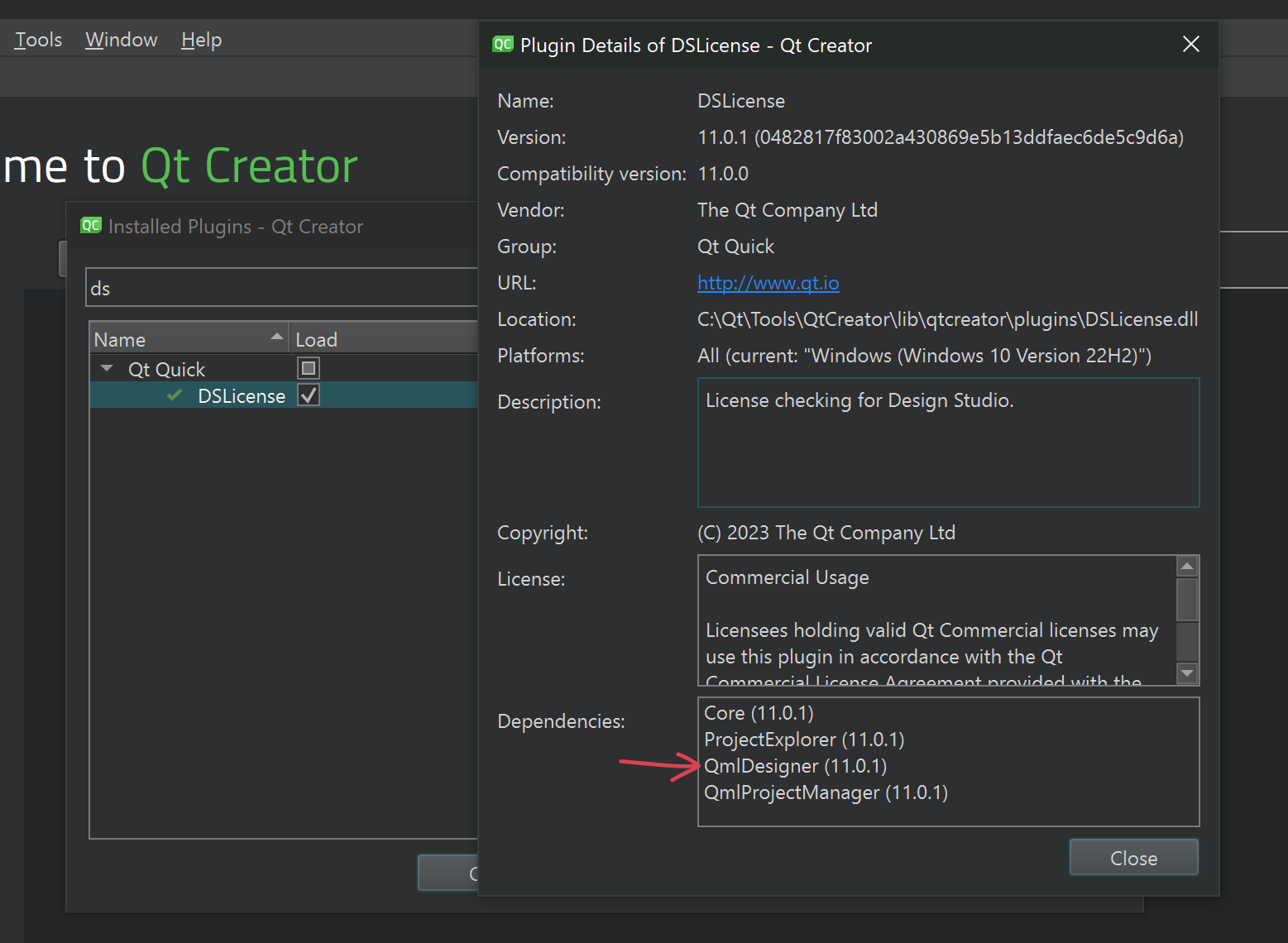Click the DSLicense.dll location path text
The width and height of the screenshot is (1288, 943).
[x=947, y=319]
